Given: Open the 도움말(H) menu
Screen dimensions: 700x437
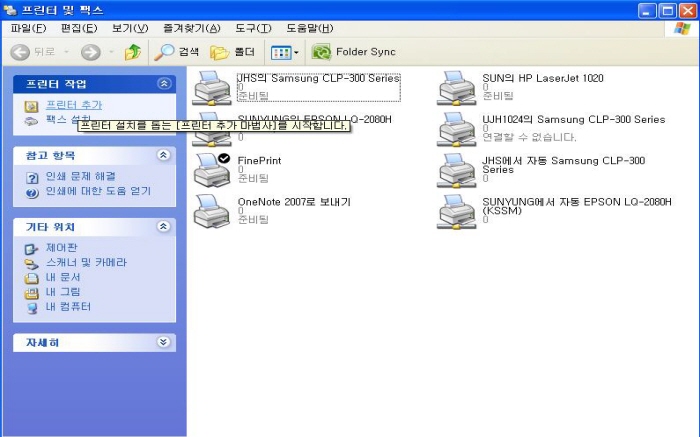Looking at the screenshot, I should pyautogui.click(x=309, y=29).
